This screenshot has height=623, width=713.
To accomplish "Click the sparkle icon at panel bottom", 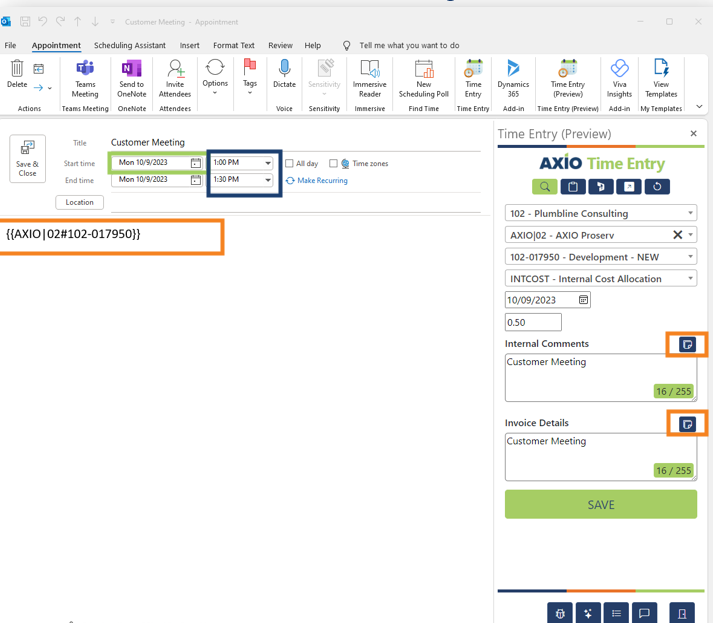I will (588, 613).
